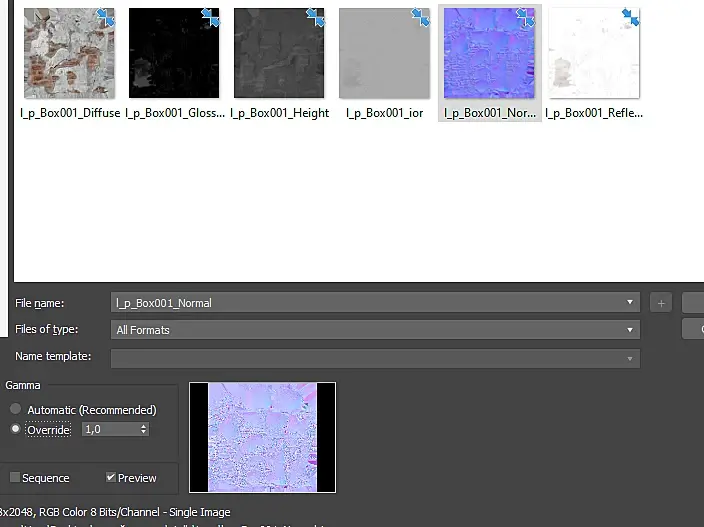Click the sync arrow icon on Refle thumbnail
The image size is (704, 527).
click(x=631, y=18)
